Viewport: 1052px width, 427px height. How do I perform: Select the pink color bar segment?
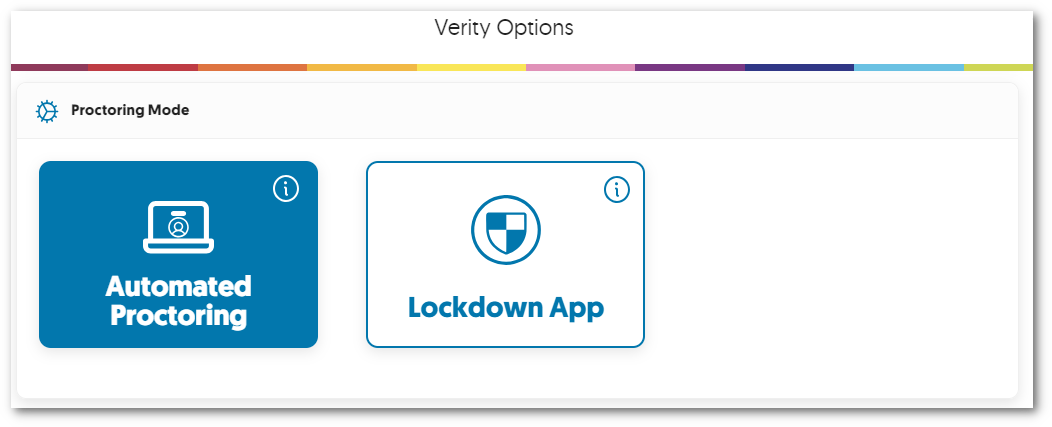(x=580, y=68)
